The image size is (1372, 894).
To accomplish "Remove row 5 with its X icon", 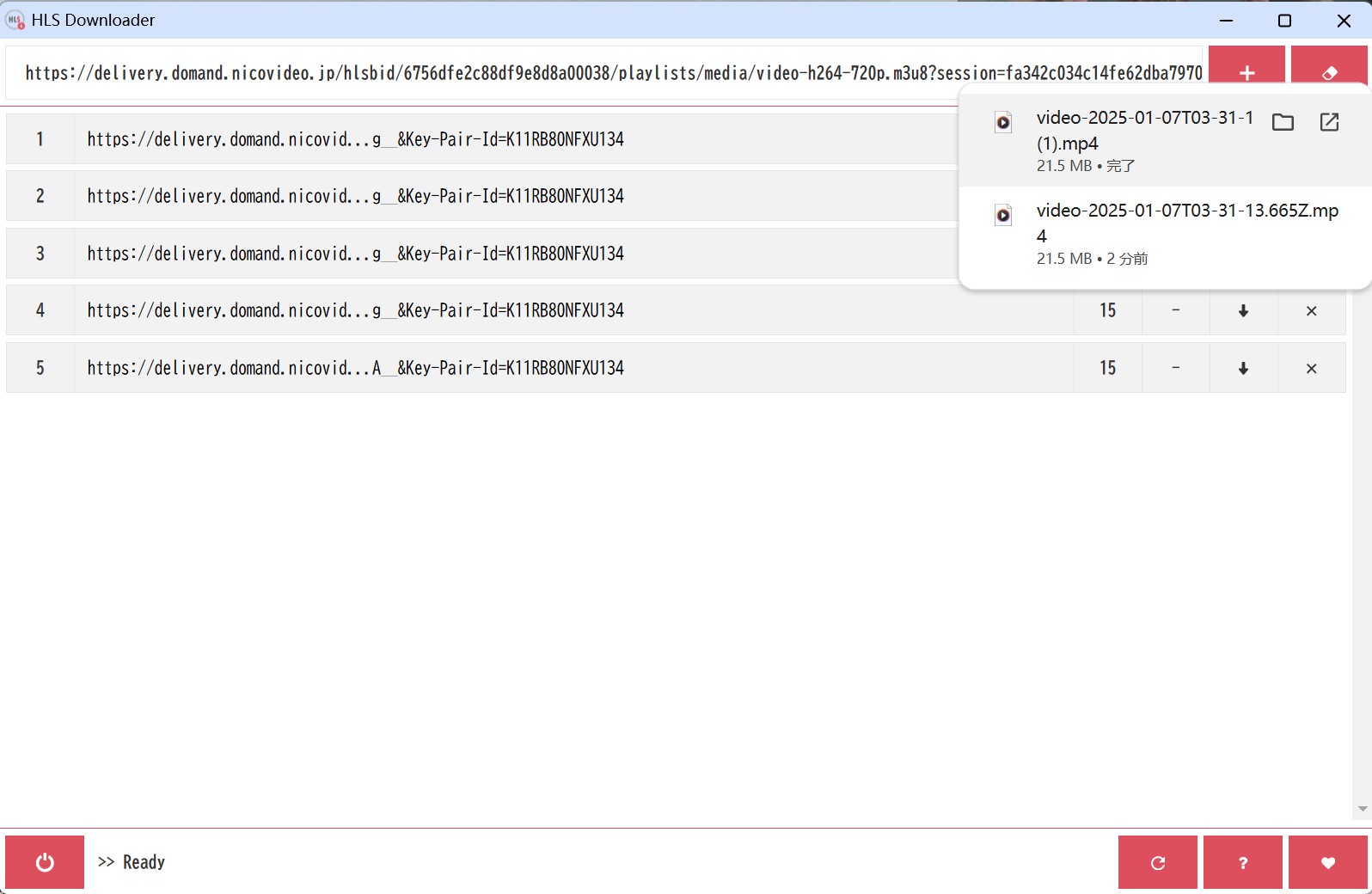I will click(1311, 368).
